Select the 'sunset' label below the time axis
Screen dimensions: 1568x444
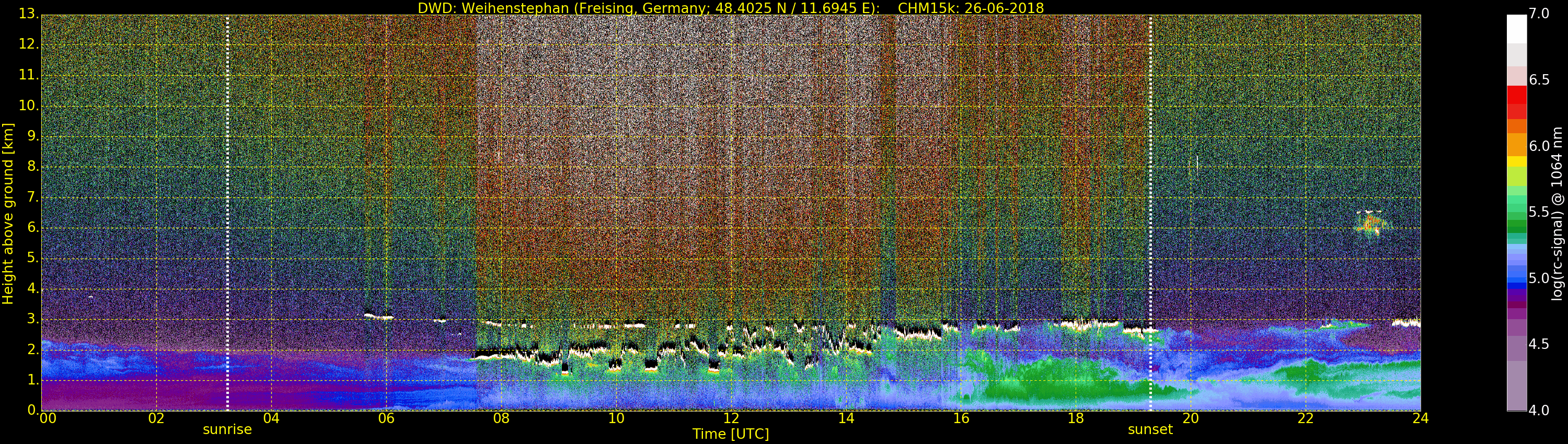coord(1150,429)
